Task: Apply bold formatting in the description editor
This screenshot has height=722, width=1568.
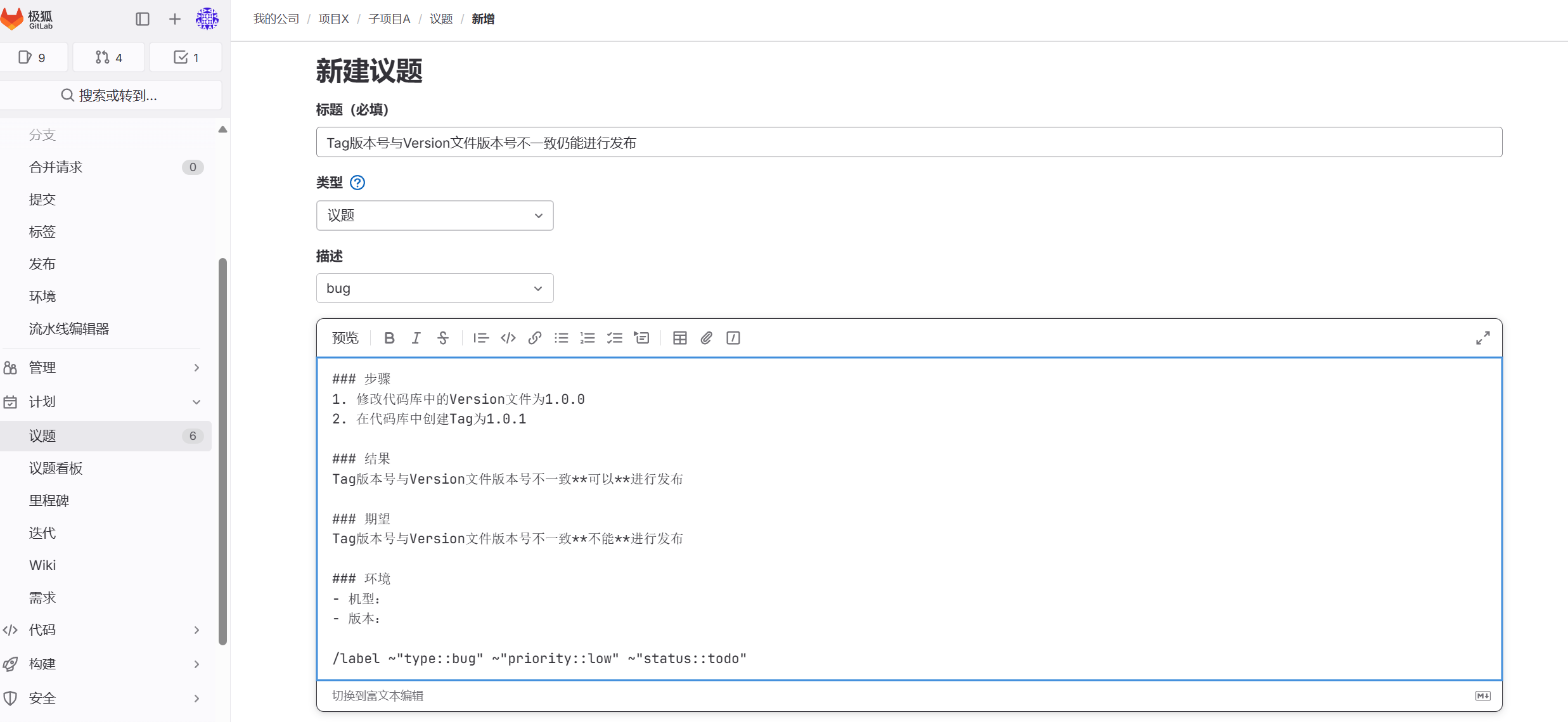Action: click(x=389, y=338)
